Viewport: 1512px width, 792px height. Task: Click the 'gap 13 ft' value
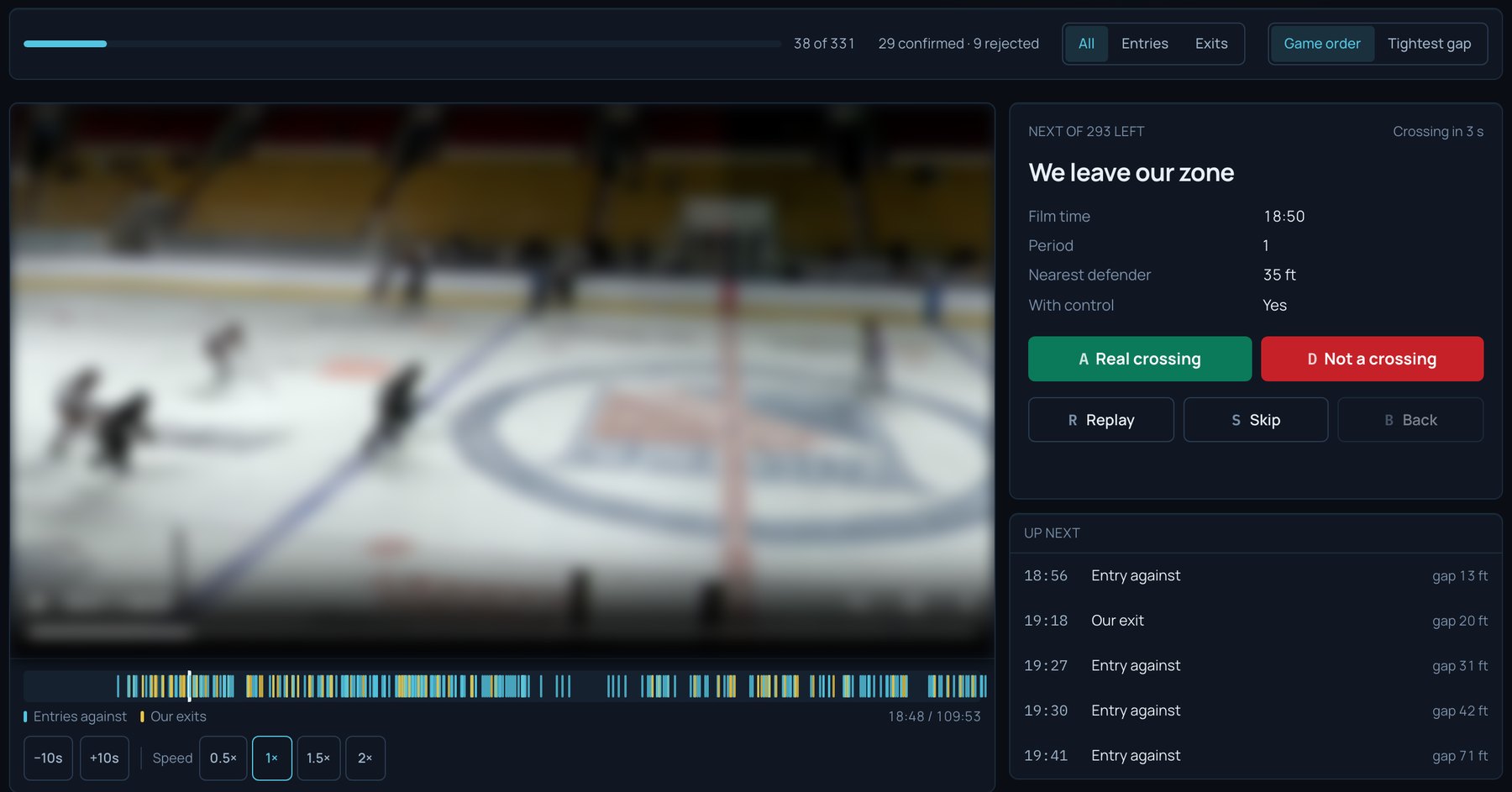[1460, 576]
